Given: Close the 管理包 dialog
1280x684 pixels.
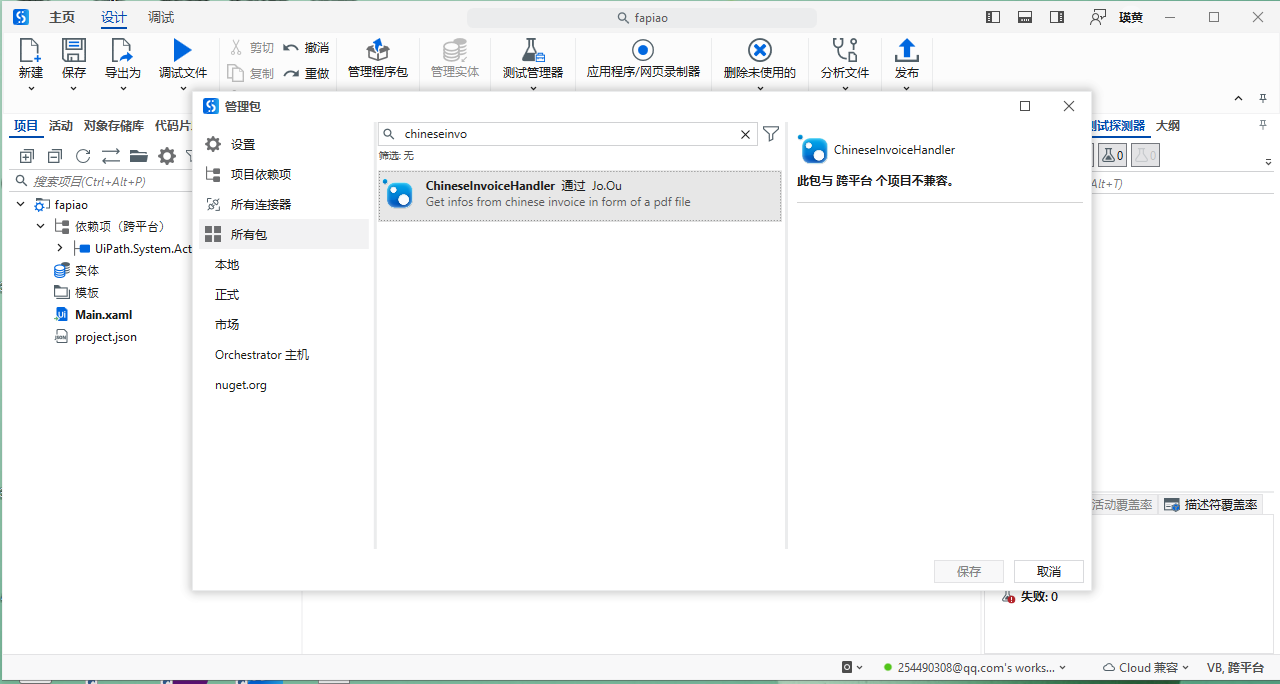Looking at the screenshot, I should click(x=1069, y=106).
